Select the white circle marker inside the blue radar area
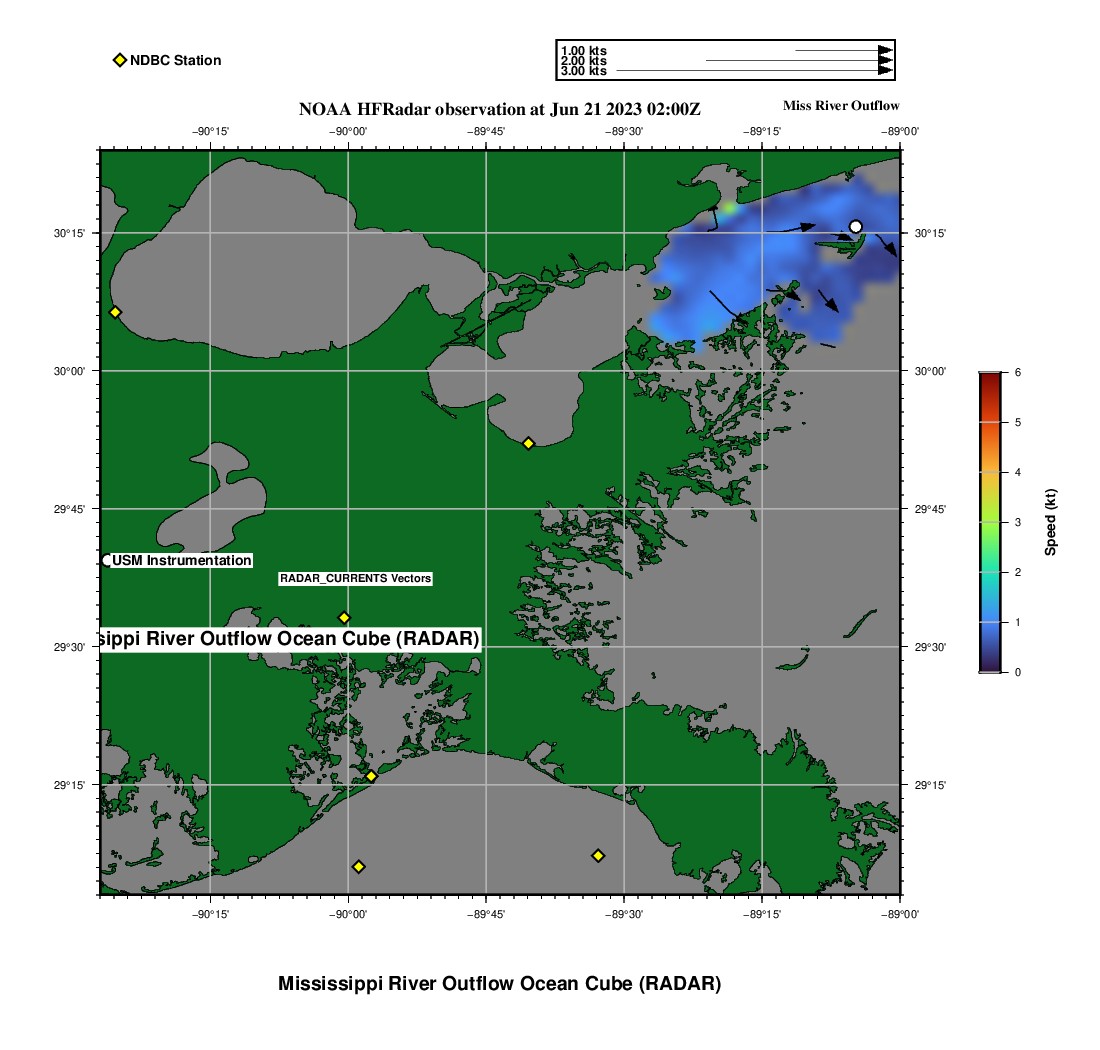Image resolution: width=1100 pixels, height=1050 pixels. (855, 226)
